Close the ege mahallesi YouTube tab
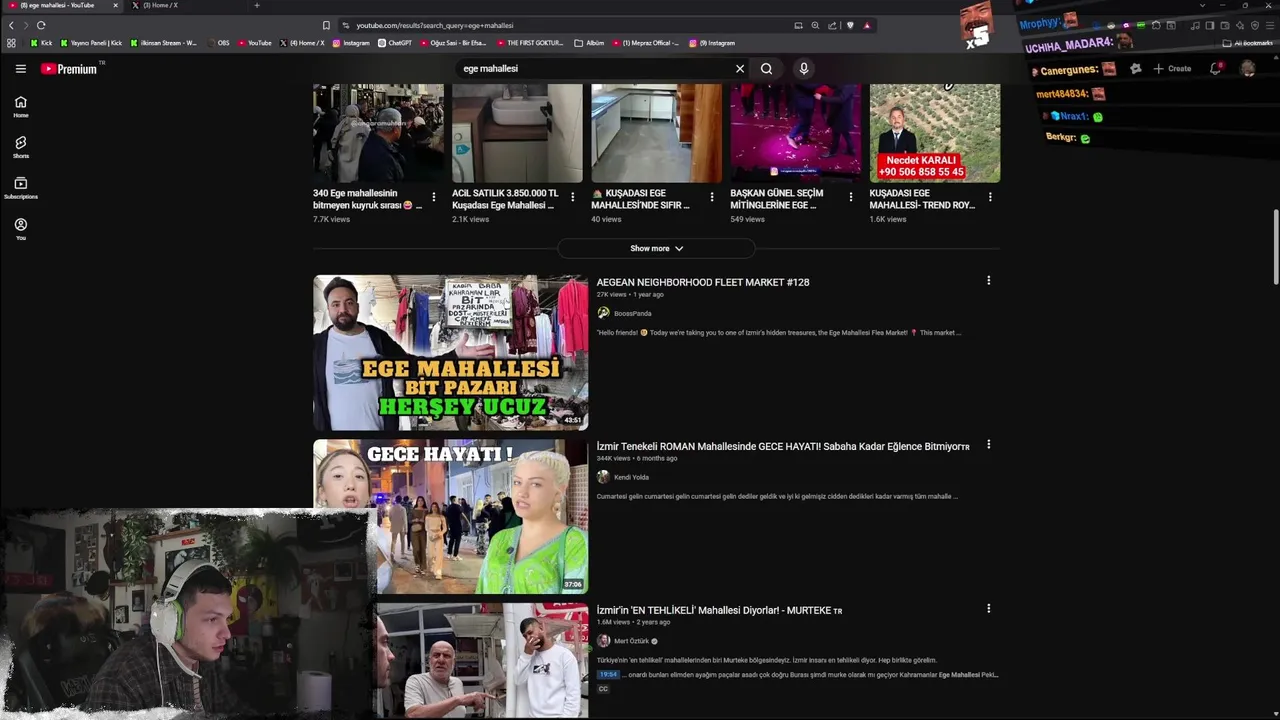The width and height of the screenshot is (1280, 720). 115,5
